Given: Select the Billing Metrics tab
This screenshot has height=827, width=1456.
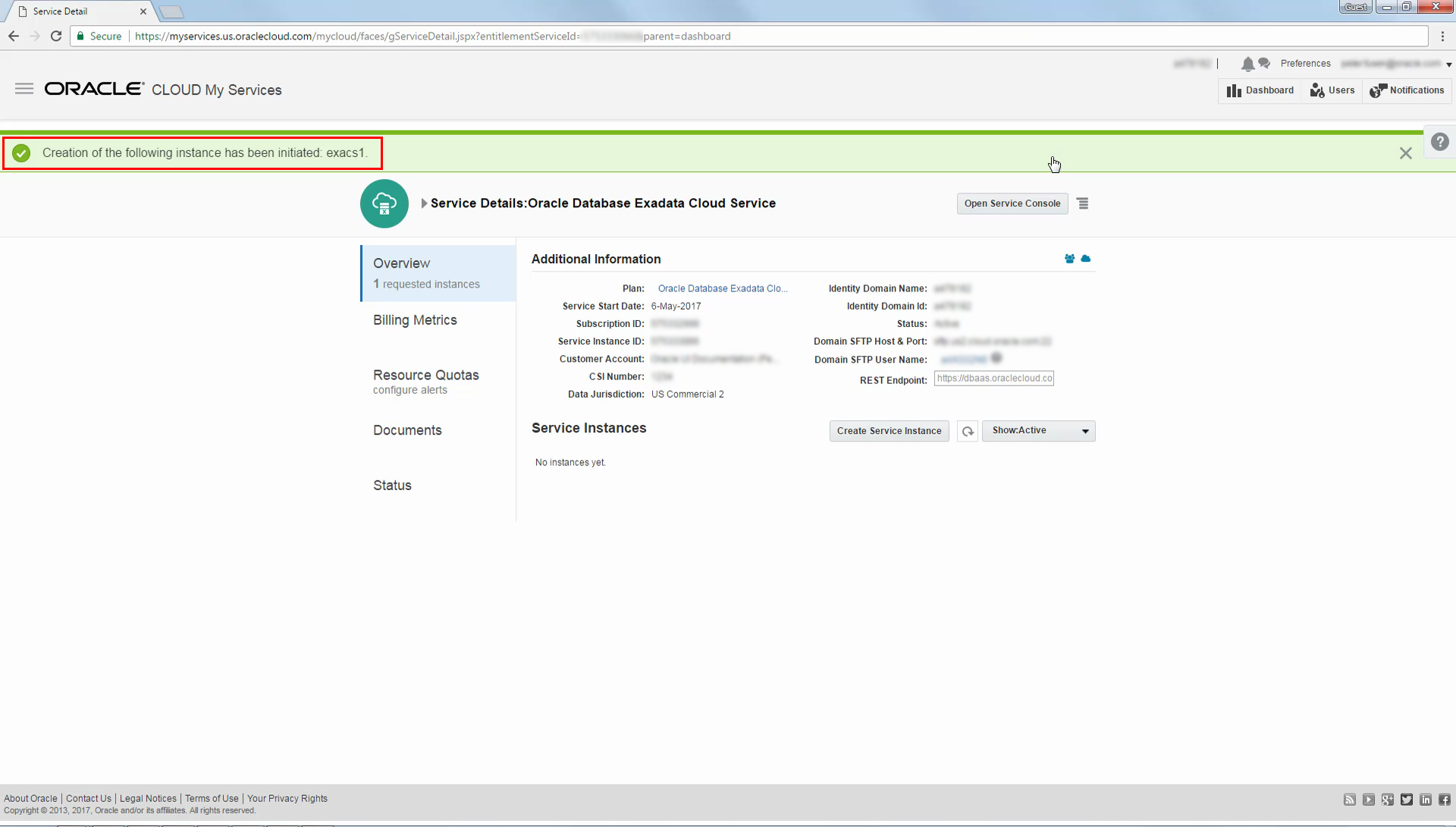Looking at the screenshot, I should coord(415,320).
